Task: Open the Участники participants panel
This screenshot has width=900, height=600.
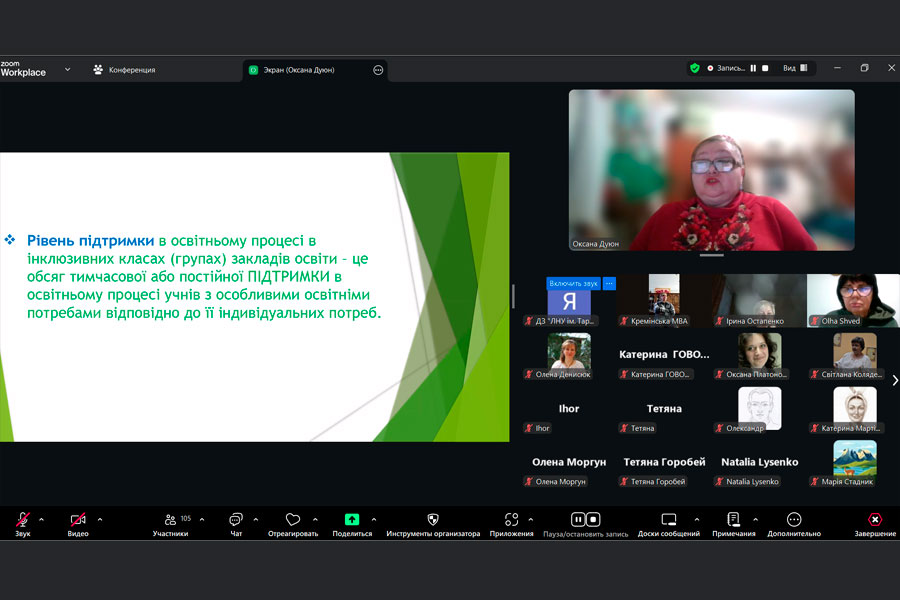Action: click(171, 520)
